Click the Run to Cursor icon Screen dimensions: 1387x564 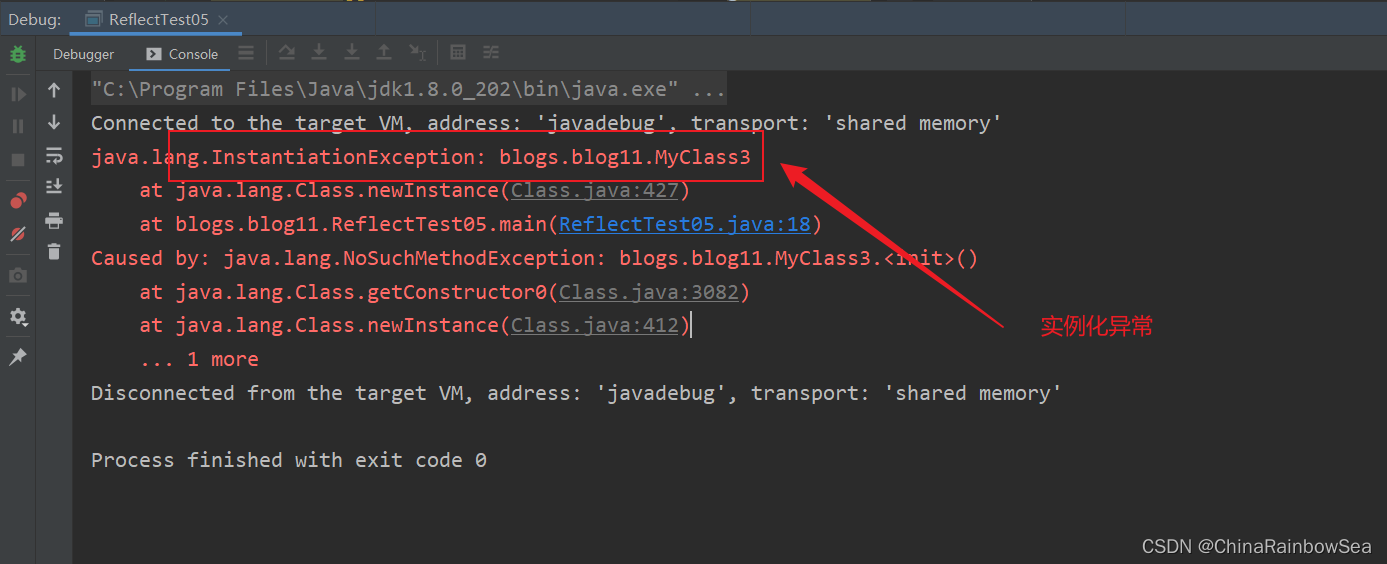coord(418,53)
